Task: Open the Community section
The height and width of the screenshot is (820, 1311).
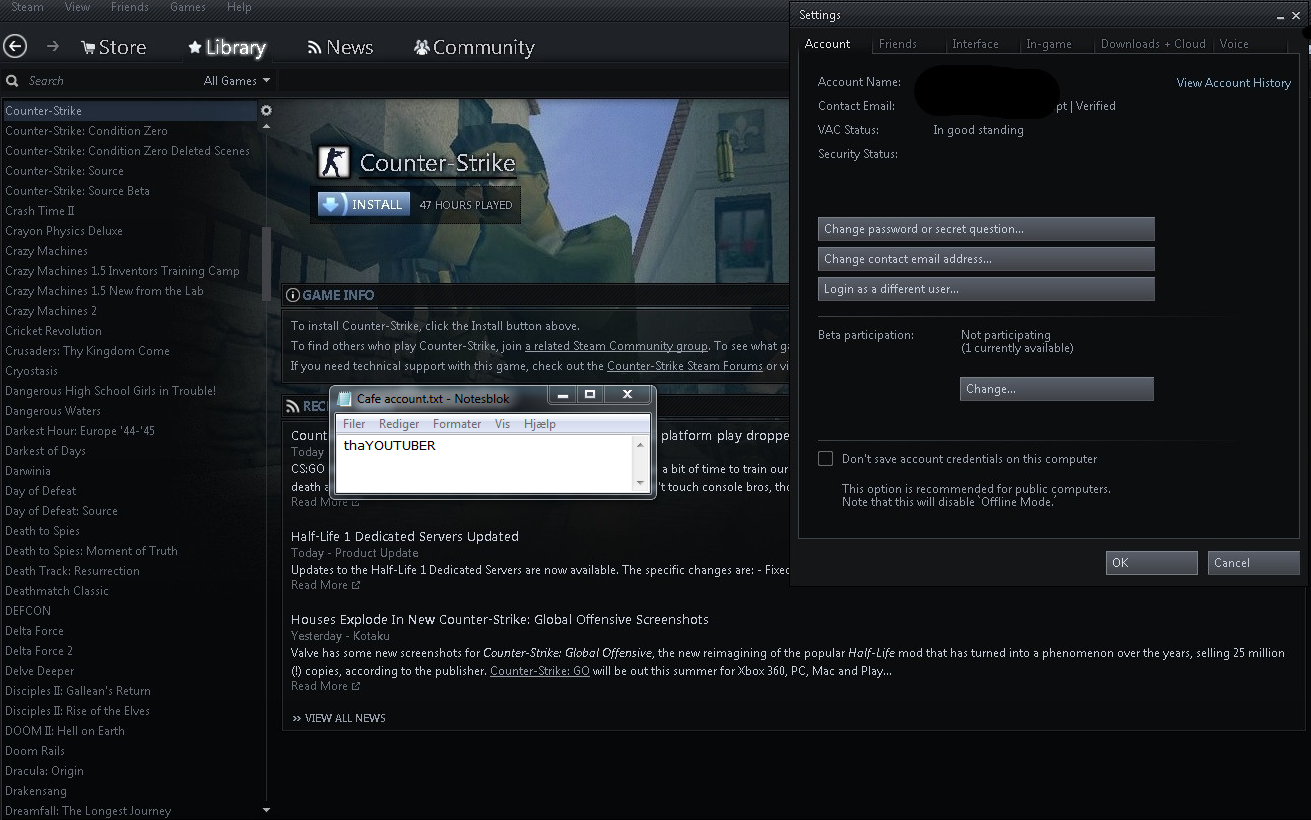Action: pyautogui.click(x=474, y=47)
